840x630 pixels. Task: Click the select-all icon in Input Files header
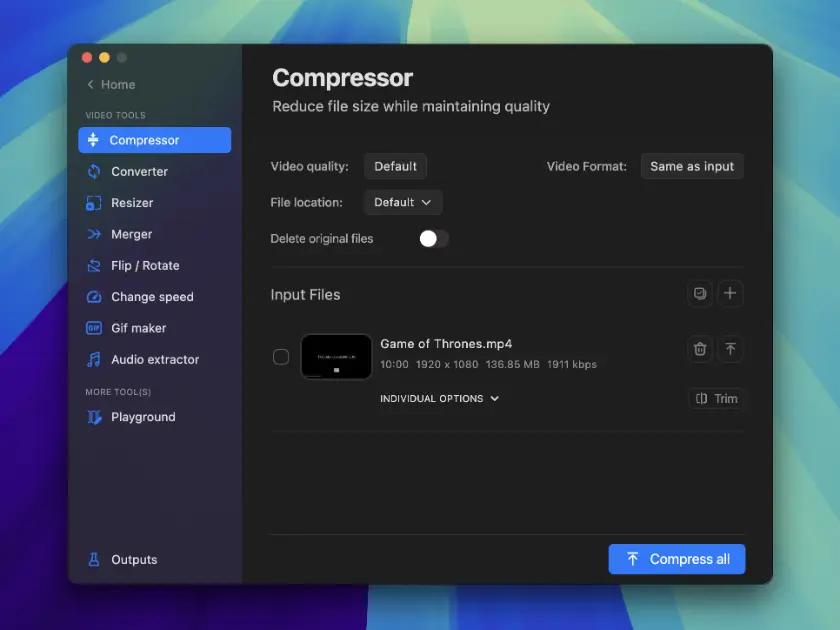point(700,294)
